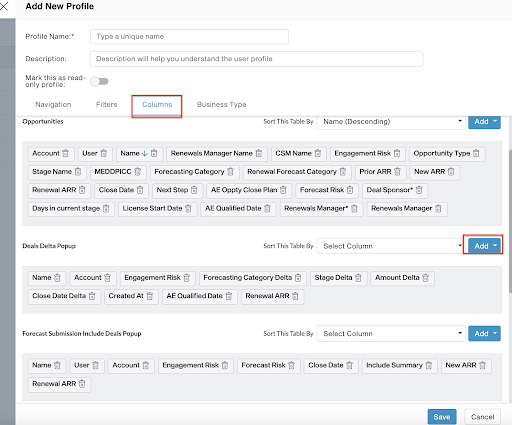
Task: Remove the Amount Delta column
Action: coord(426,278)
